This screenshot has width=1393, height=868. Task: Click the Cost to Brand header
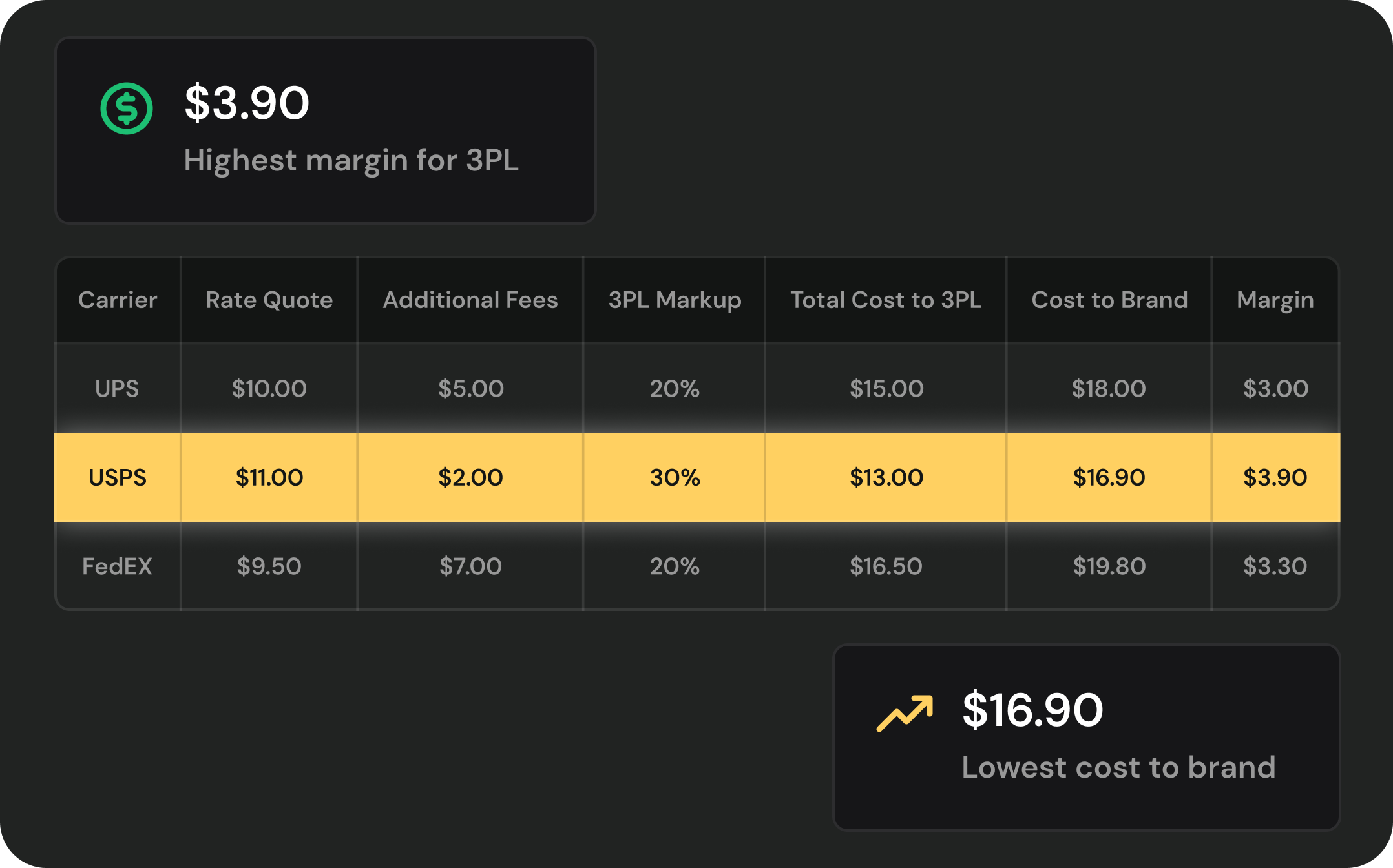pos(1109,300)
